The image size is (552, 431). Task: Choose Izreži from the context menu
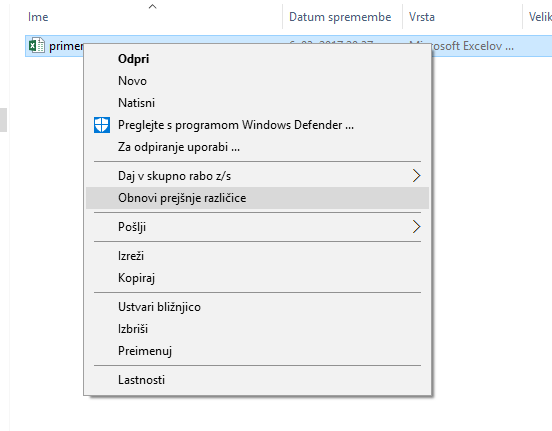131,256
